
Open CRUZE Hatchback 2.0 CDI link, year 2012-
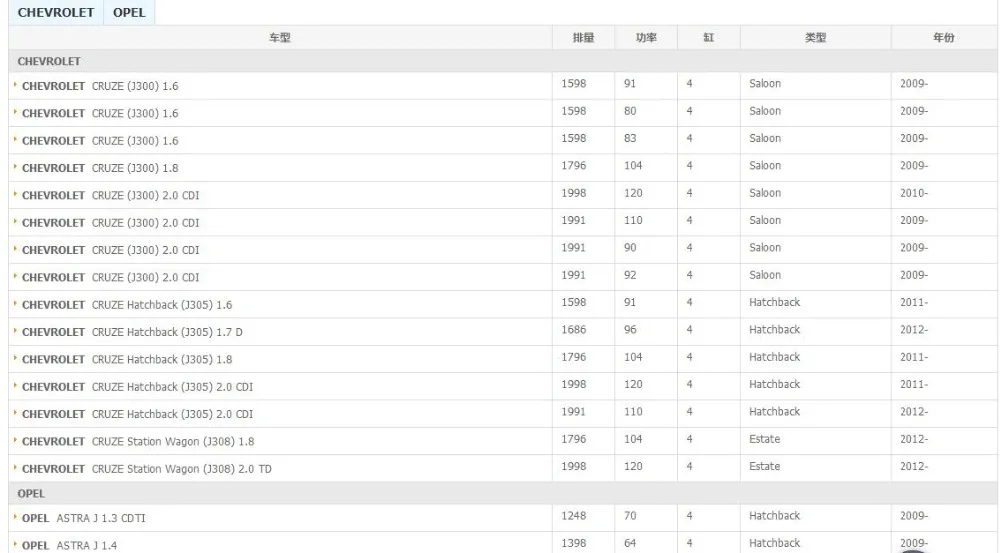[x=137, y=415]
